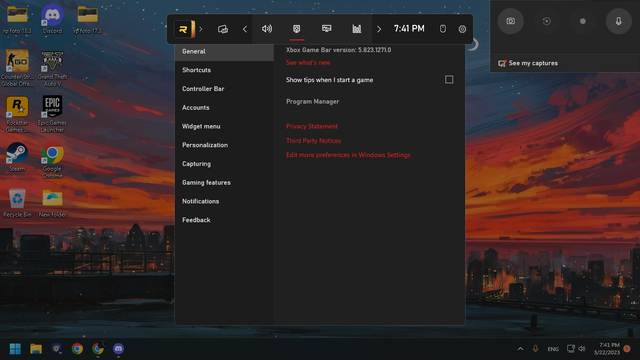Select the rp foto 17.3 desktop folder
Image resolution: width=640 pixels, height=360 pixels.
[87, 20]
